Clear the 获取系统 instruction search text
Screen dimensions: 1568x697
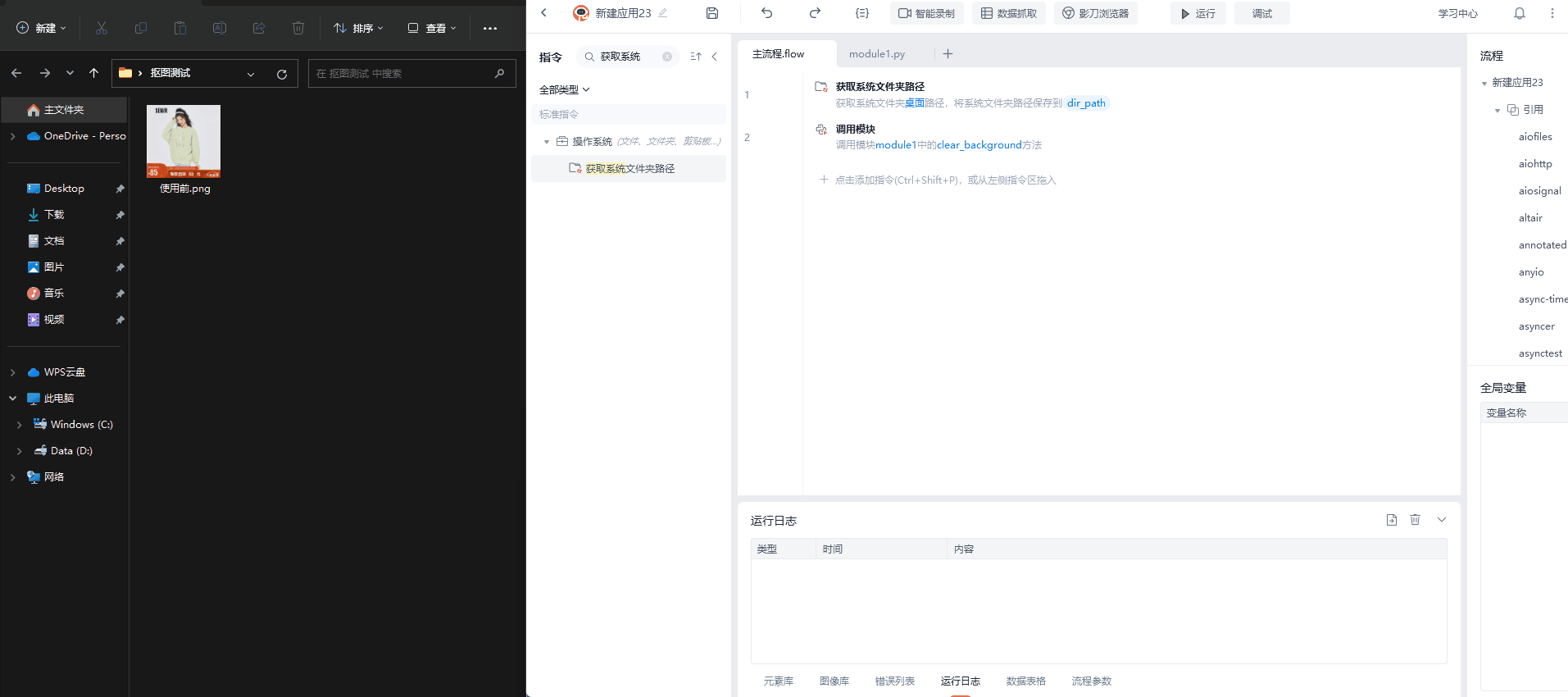(x=667, y=57)
